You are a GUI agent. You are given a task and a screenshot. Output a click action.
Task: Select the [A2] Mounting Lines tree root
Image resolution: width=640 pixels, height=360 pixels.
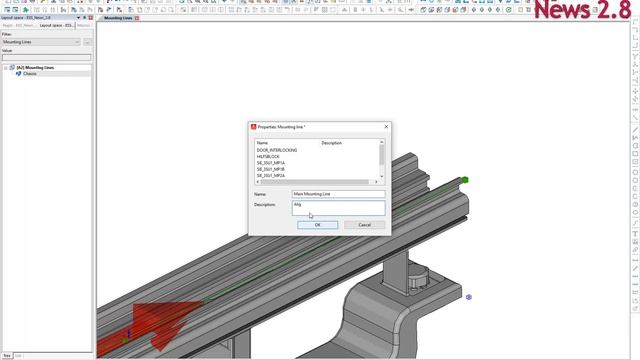pos(35,68)
